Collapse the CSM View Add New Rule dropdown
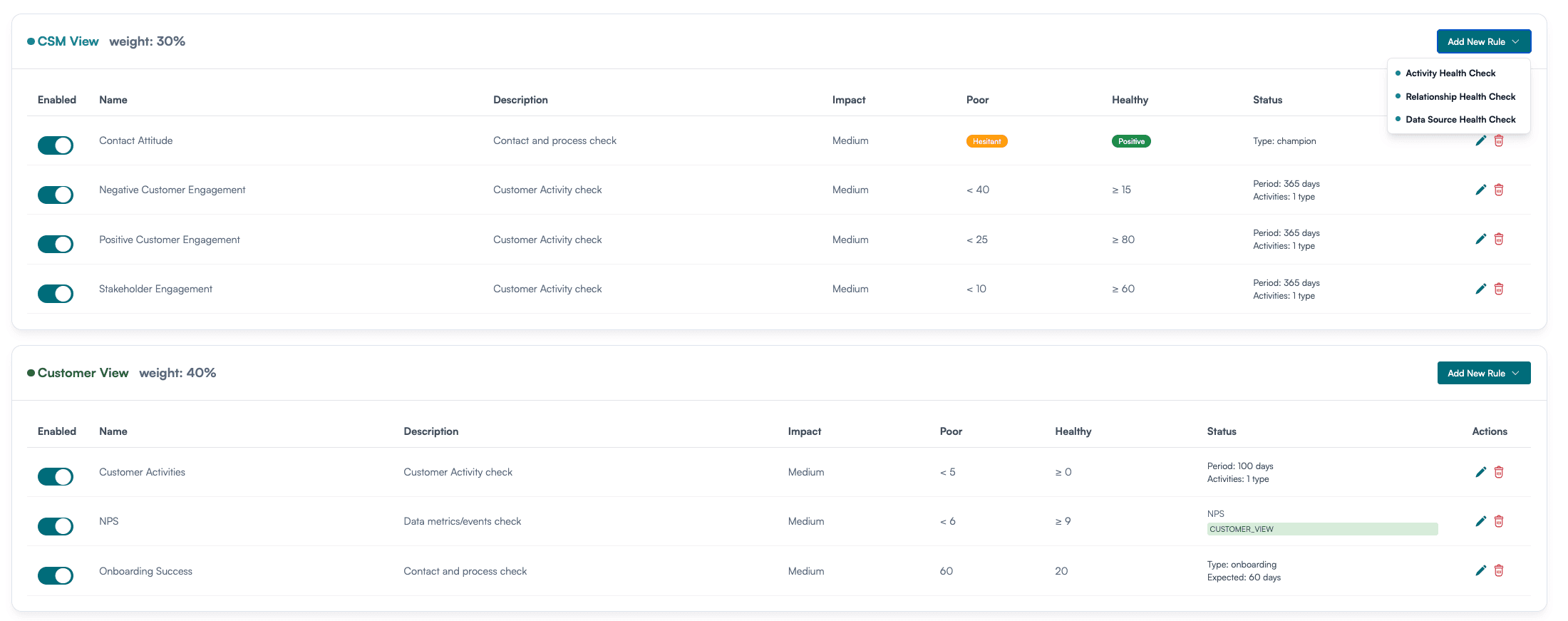1568x621 pixels. [1484, 41]
